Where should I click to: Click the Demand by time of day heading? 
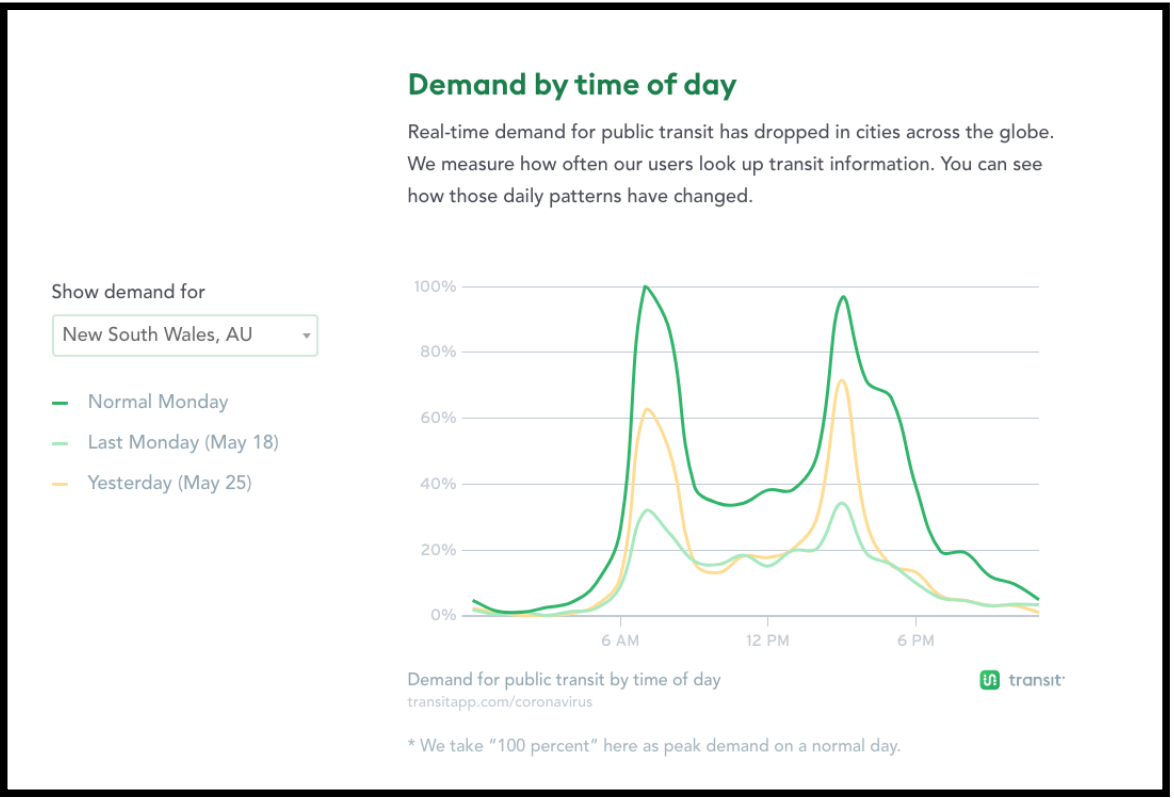point(572,85)
